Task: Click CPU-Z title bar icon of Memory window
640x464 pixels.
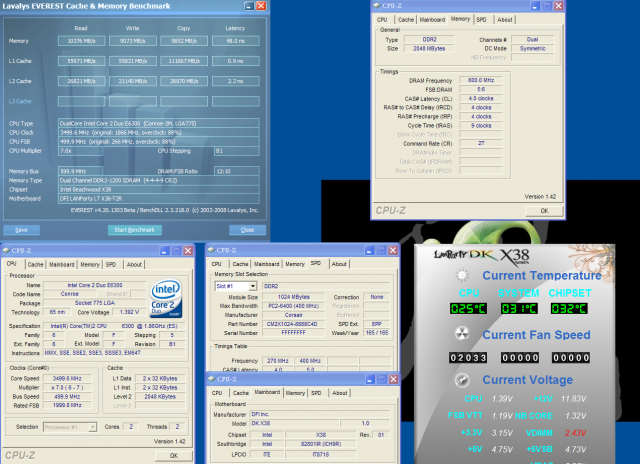Action: coord(377,6)
